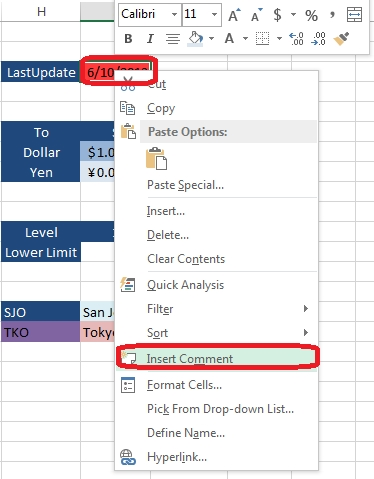The image size is (374, 479).
Task: Open the font color dropdown arrow
Action: pyautogui.click(x=245, y=39)
